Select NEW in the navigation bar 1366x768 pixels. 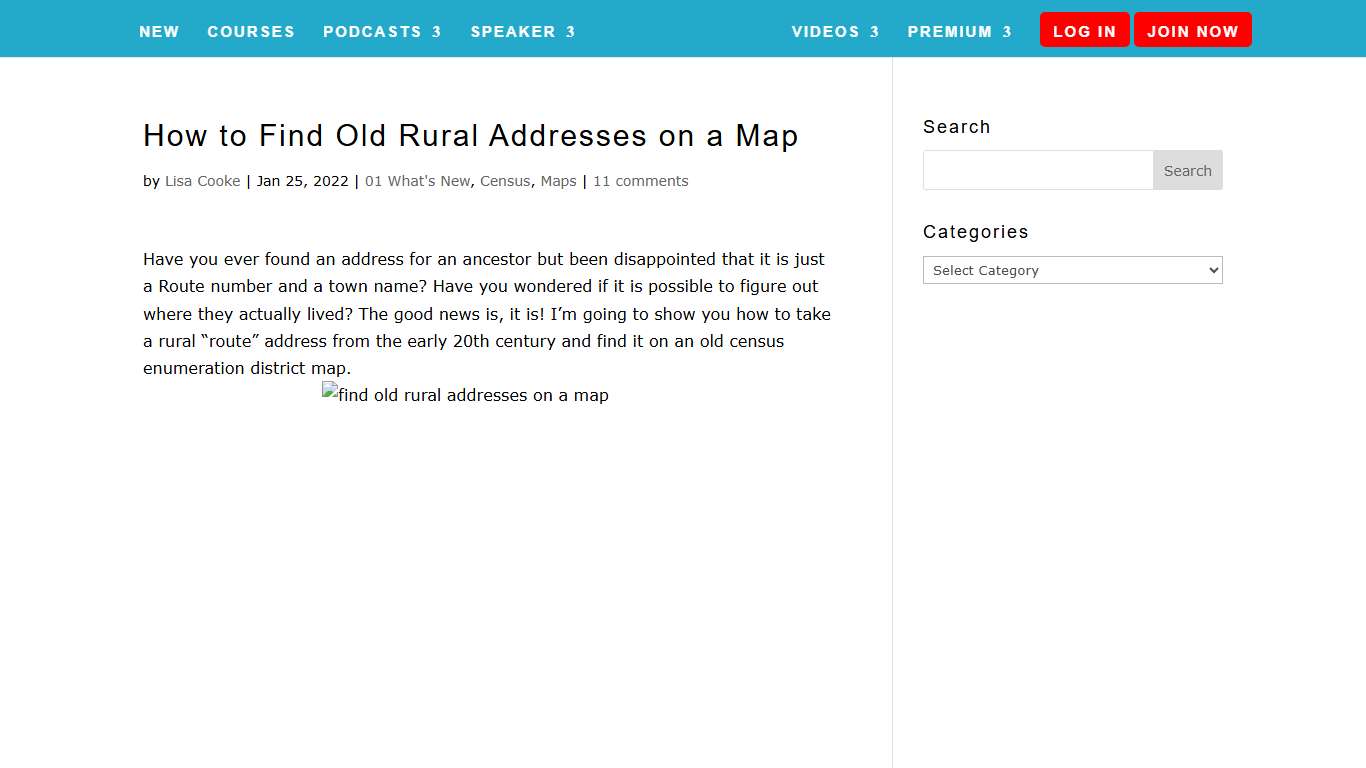point(159,31)
